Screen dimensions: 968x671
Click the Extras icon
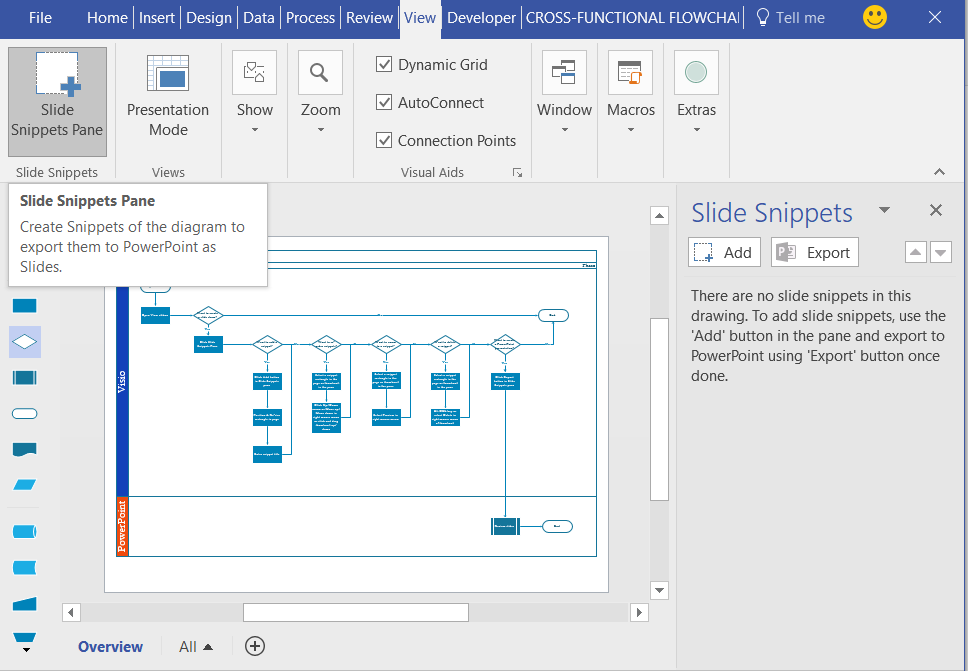(x=696, y=72)
